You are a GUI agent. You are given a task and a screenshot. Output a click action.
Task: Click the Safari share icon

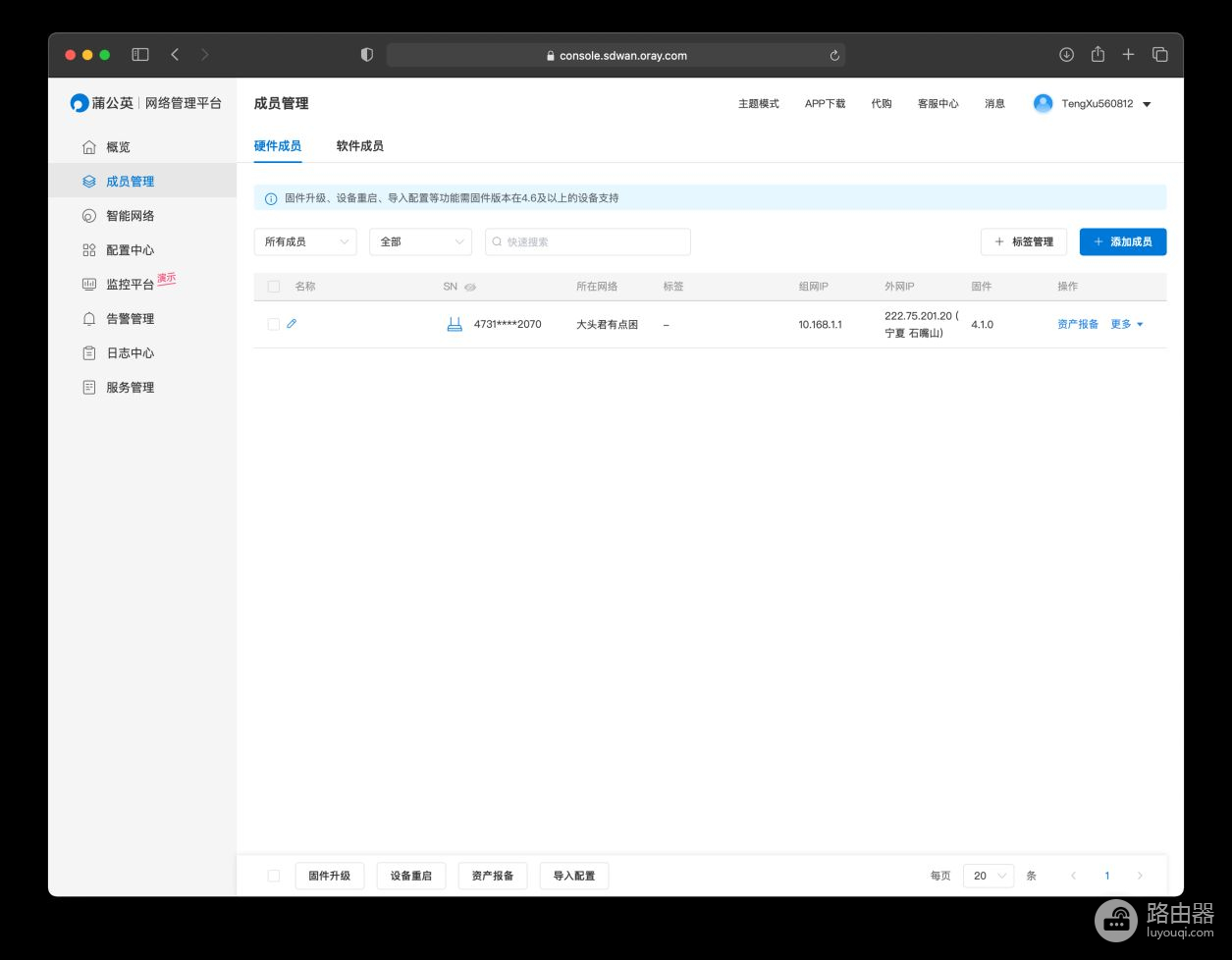click(x=1098, y=55)
